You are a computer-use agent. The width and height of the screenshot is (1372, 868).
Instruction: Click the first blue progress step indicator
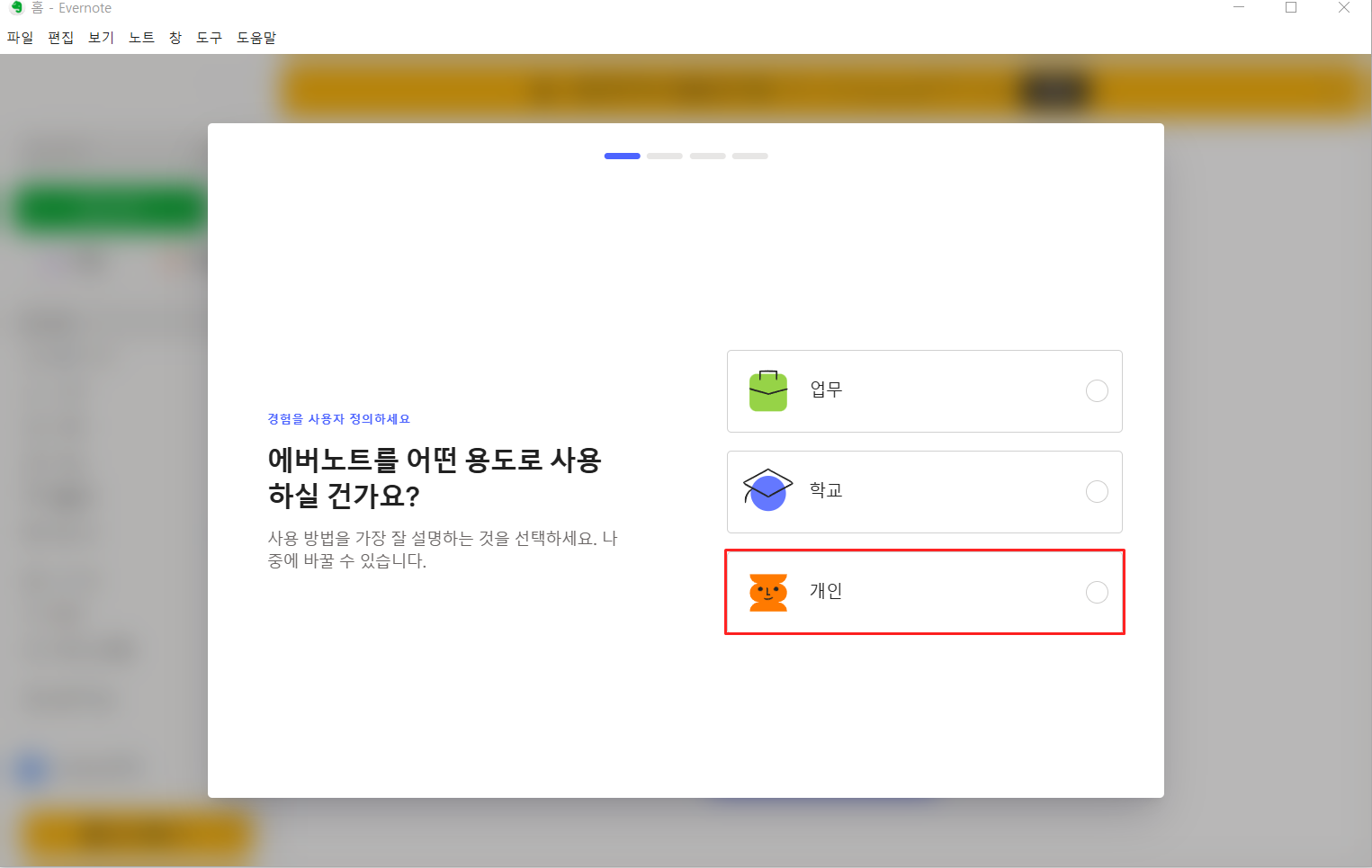pos(623,156)
